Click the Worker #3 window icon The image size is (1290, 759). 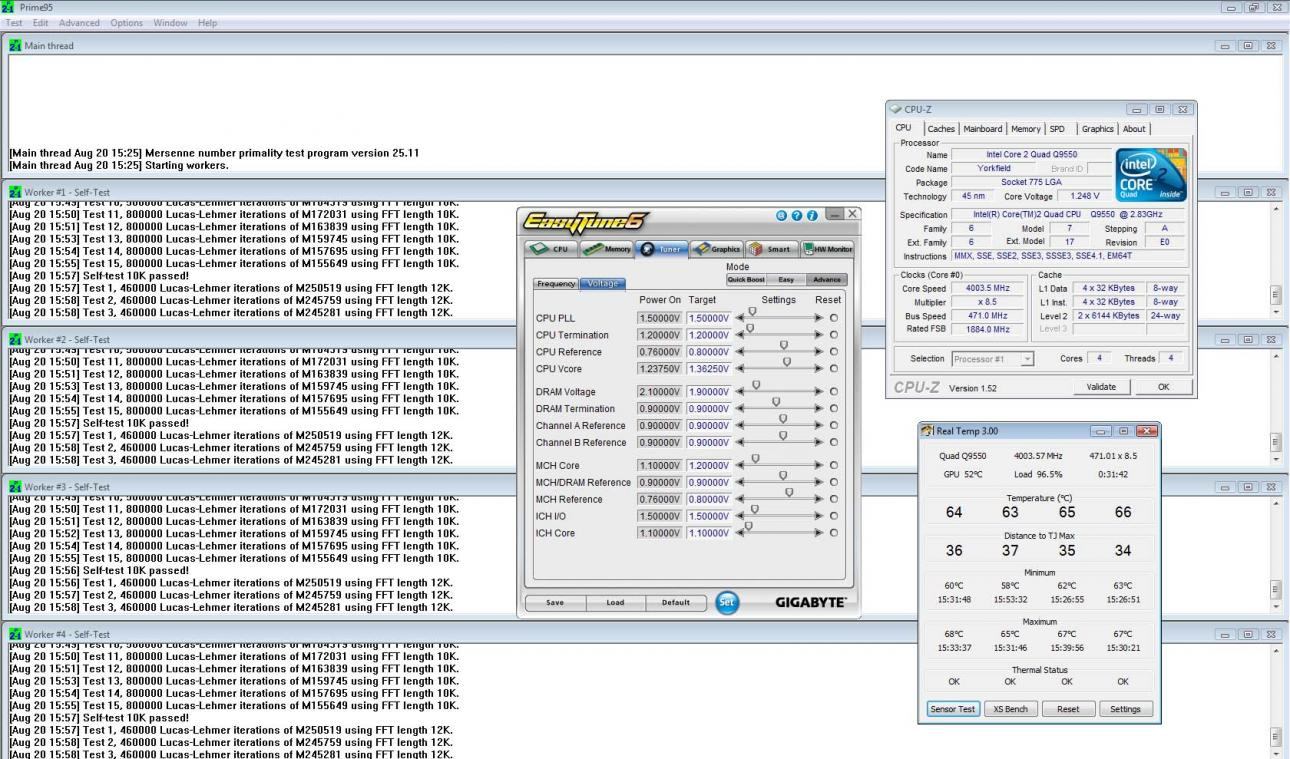(15, 486)
